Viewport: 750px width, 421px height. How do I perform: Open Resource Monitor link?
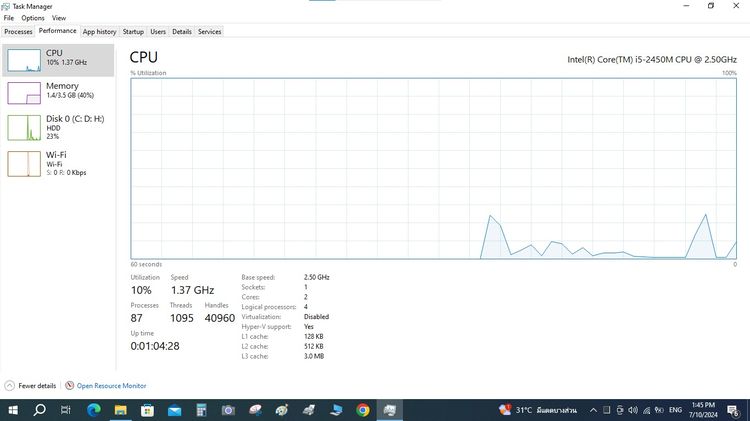pyautogui.click(x=111, y=386)
